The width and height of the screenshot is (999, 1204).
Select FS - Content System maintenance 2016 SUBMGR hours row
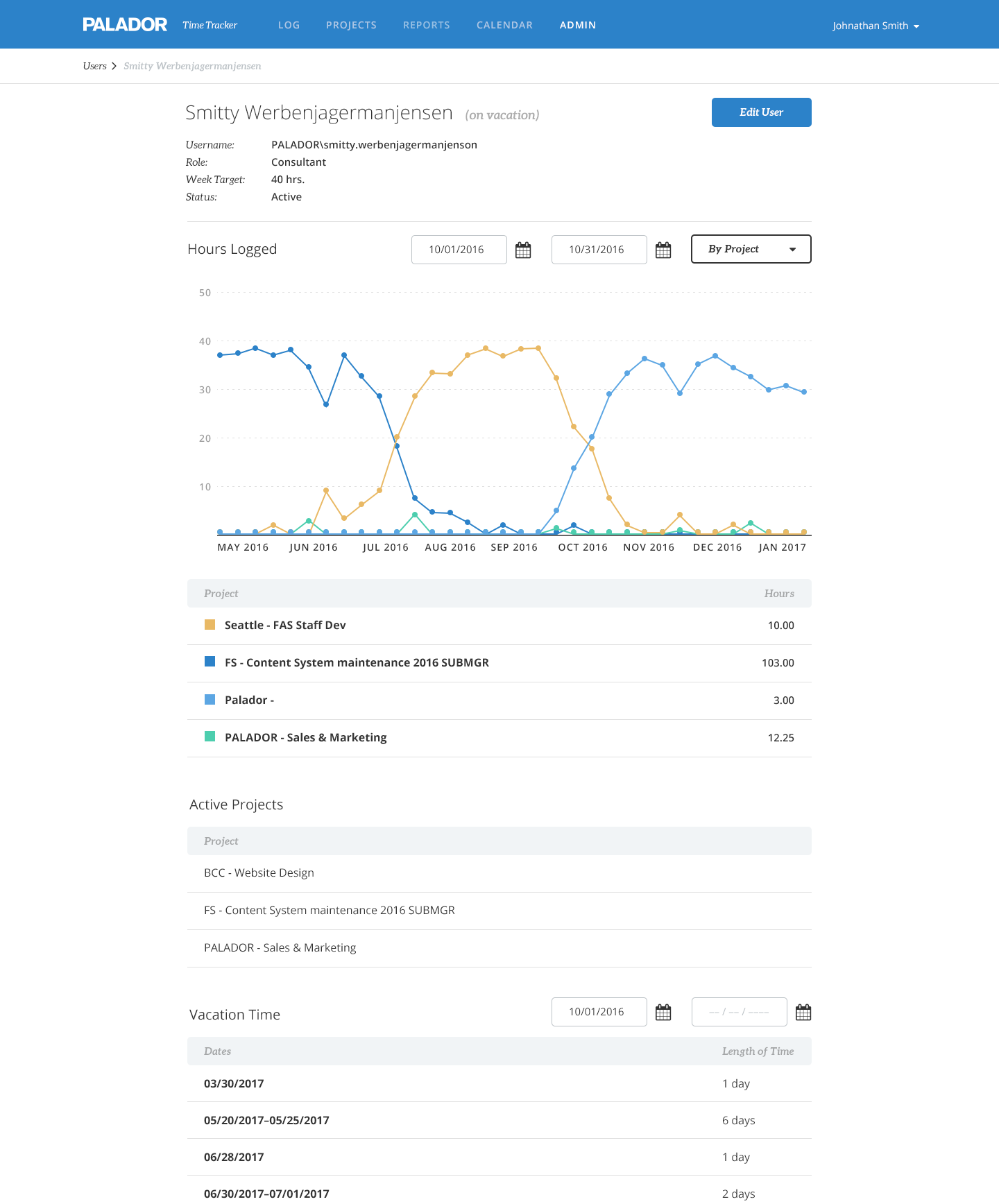click(x=499, y=663)
